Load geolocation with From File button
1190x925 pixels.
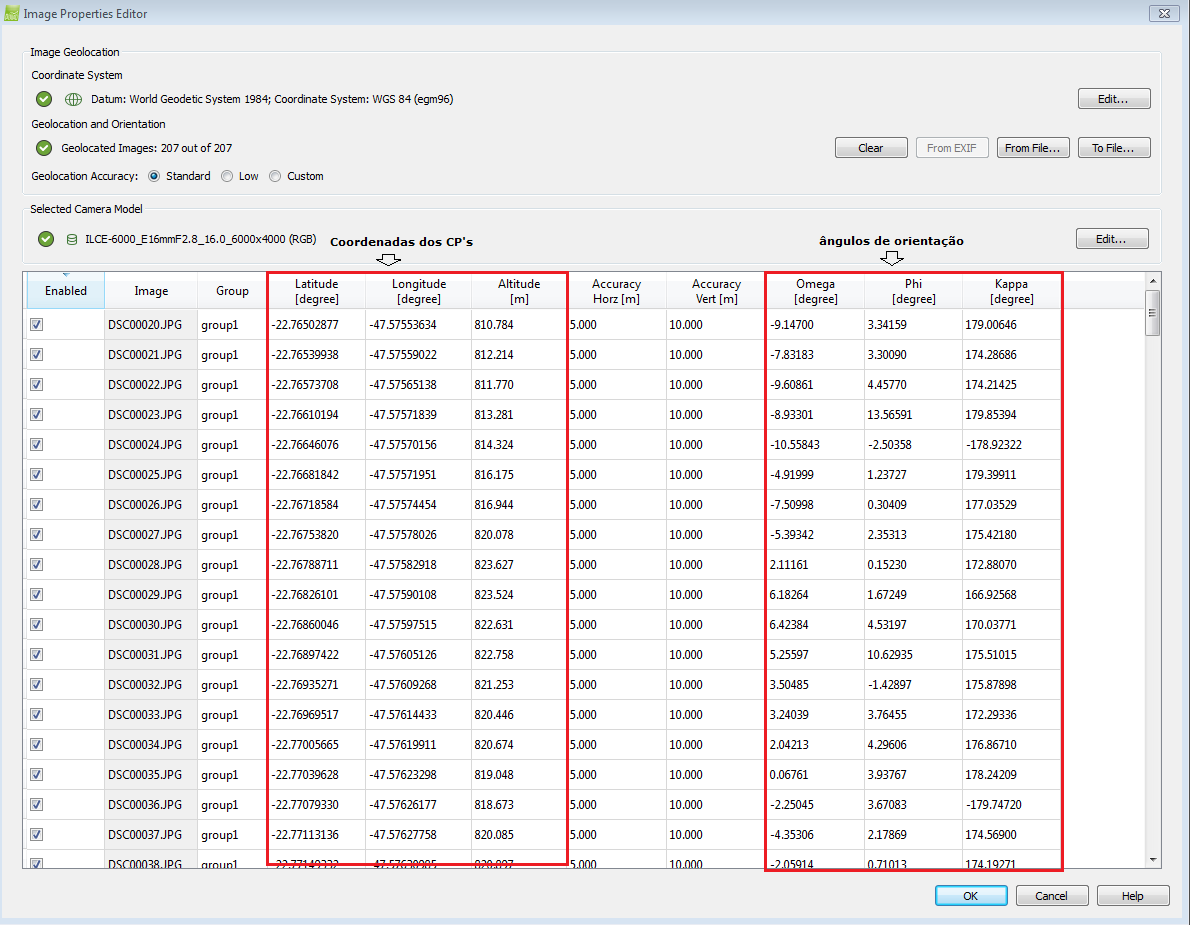(x=1033, y=148)
